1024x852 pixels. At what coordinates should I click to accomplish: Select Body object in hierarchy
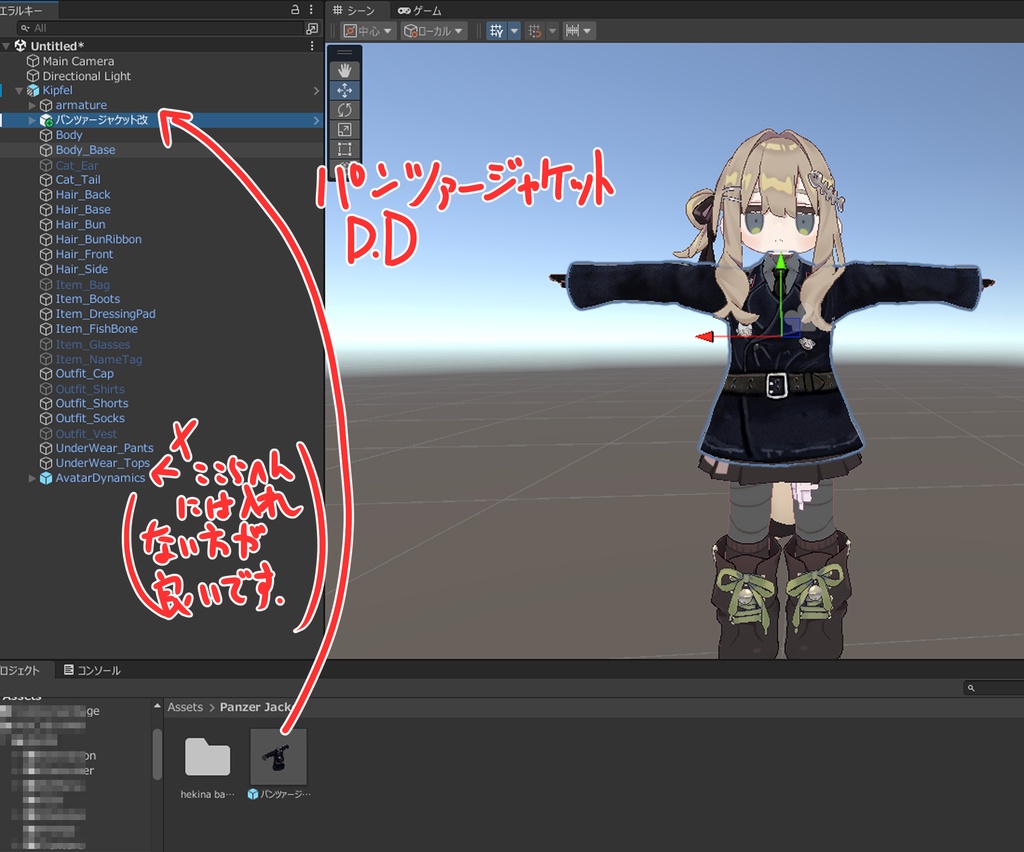tap(69, 135)
